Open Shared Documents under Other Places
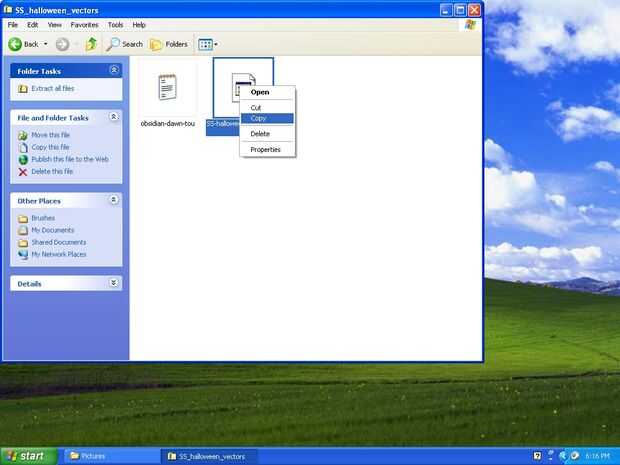 (x=59, y=242)
